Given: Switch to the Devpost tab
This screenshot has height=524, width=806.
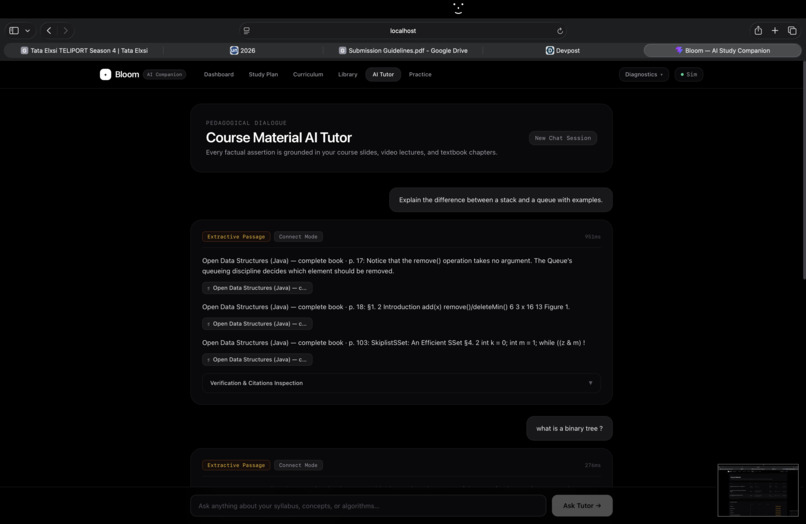Looking at the screenshot, I should (x=563, y=50).
